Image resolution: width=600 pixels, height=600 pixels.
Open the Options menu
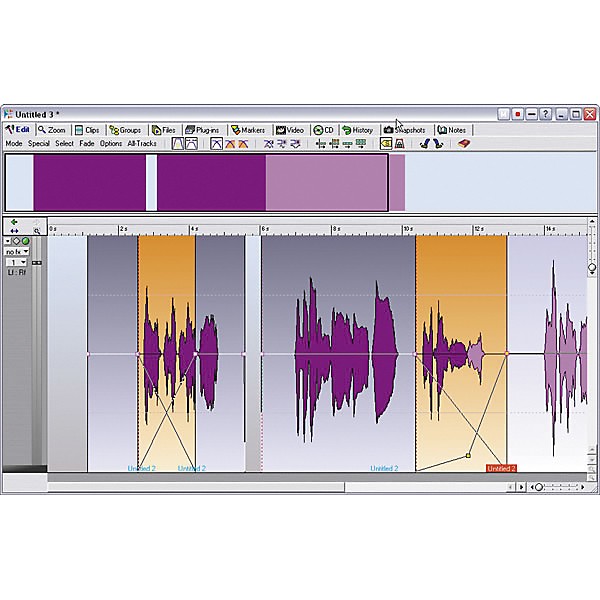click(111, 143)
